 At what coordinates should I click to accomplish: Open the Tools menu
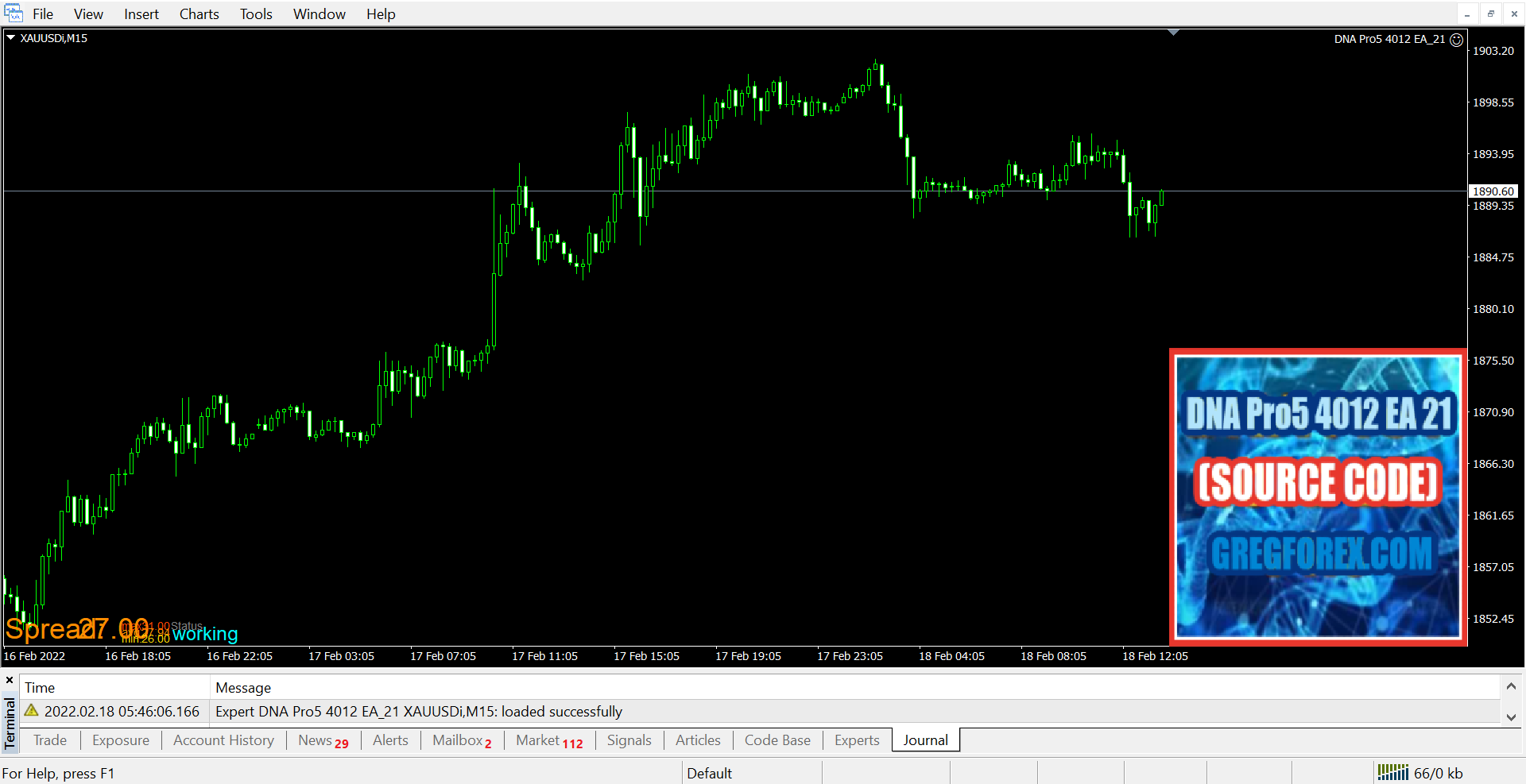click(x=256, y=14)
